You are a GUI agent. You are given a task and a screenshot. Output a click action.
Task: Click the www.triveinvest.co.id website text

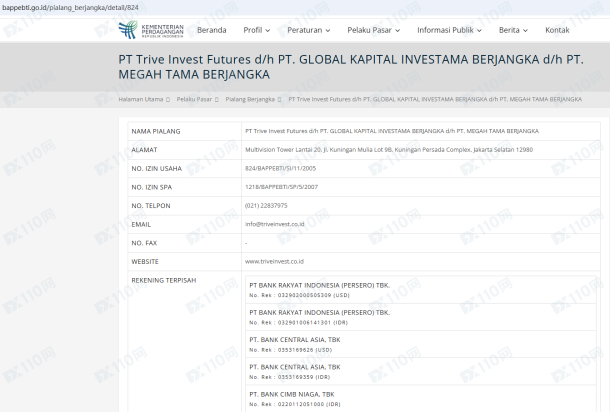pyautogui.click(x=274, y=261)
